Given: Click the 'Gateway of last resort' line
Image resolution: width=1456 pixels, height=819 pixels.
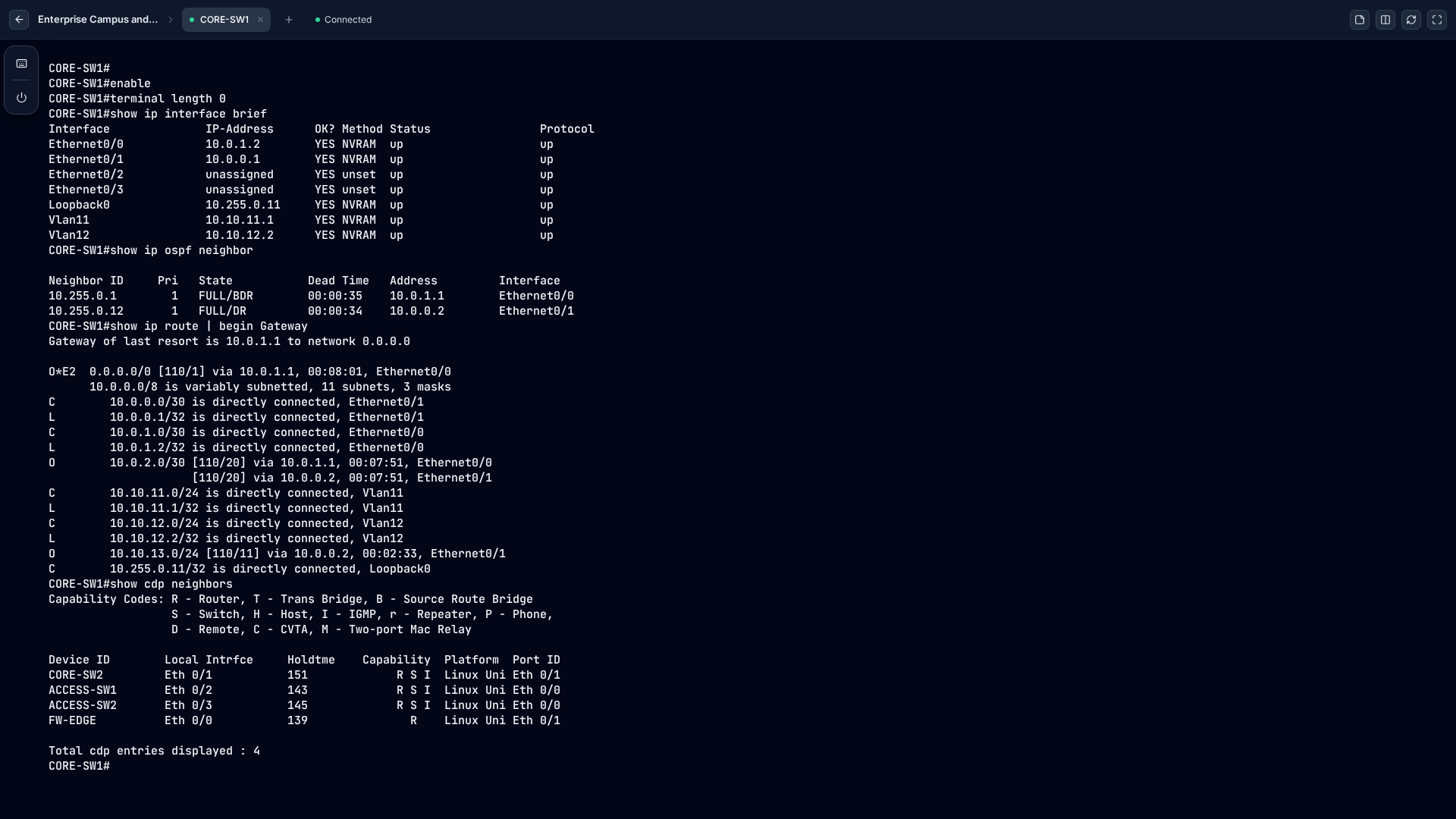Looking at the screenshot, I should pyautogui.click(x=229, y=341).
